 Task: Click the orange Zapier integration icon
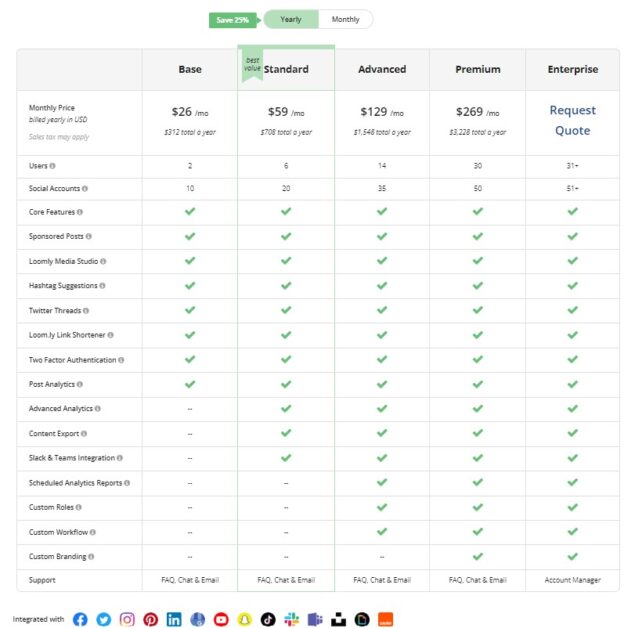(385, 619)
